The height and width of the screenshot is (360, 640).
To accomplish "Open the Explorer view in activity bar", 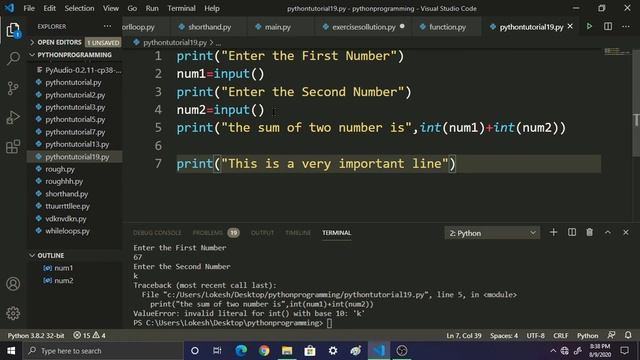I will coord(13,30).
